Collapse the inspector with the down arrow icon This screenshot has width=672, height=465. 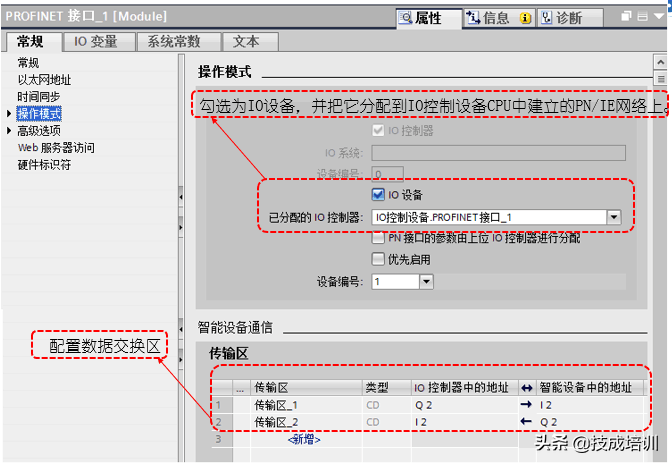click(659, 16)
